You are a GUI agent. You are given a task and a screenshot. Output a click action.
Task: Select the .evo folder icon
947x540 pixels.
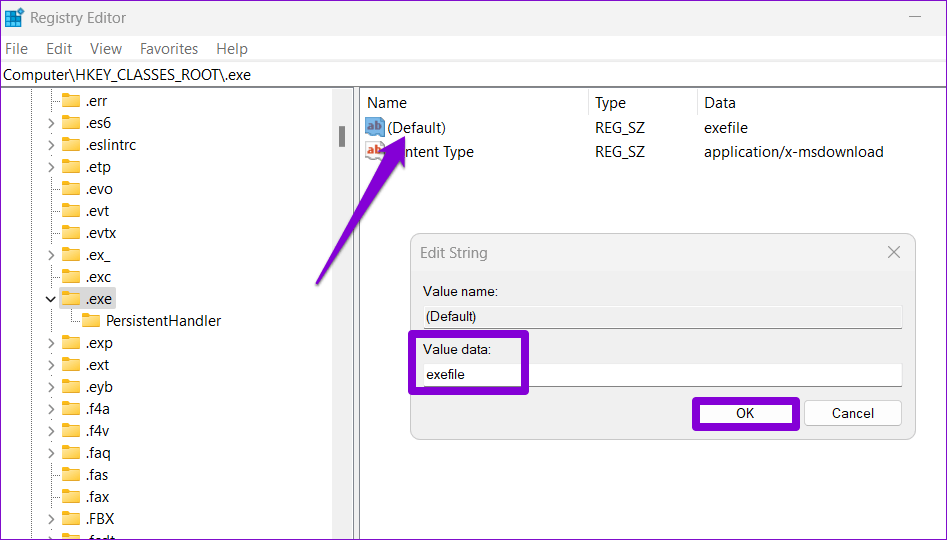pyautogui.click(x=71, y=189)
